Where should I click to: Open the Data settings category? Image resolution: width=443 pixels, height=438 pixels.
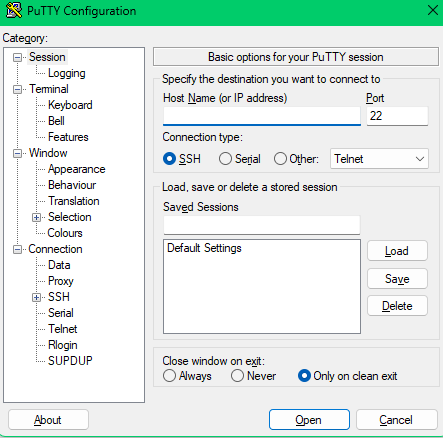[x=59, y=265]
